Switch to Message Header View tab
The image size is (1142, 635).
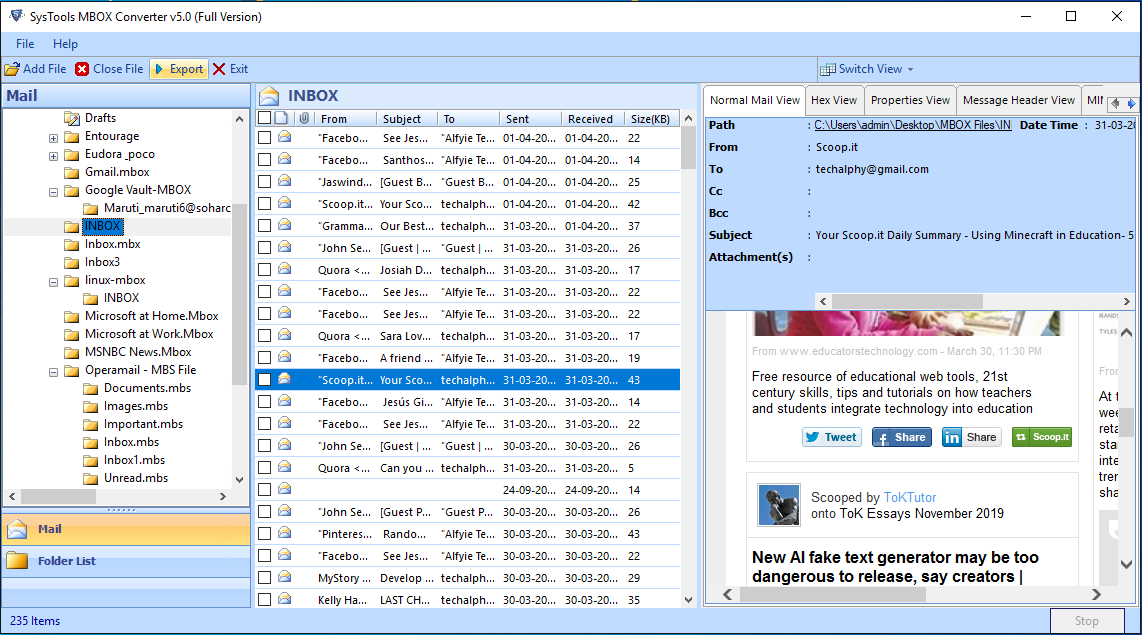pos(1019,100)
